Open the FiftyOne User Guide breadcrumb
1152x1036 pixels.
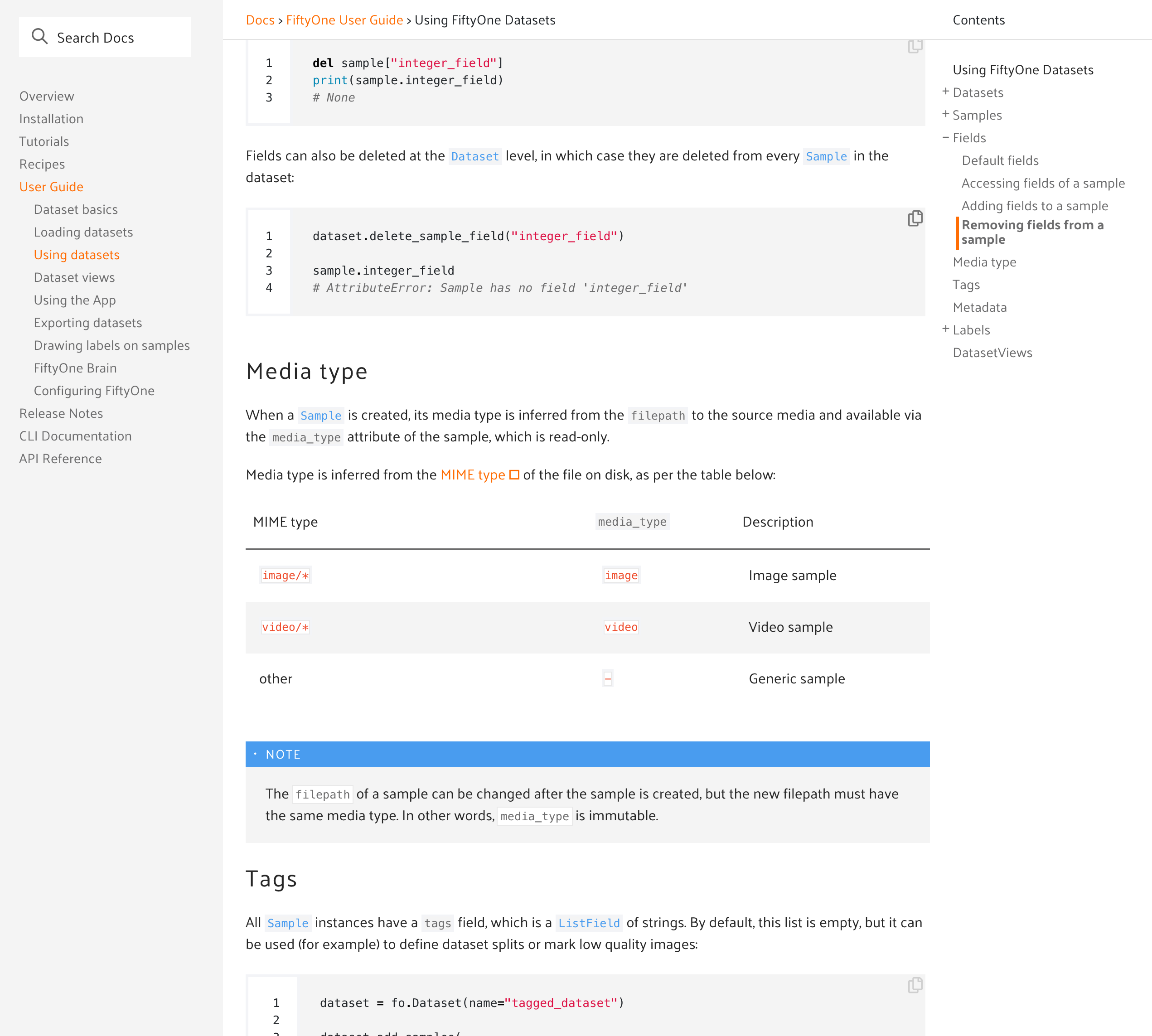point(344,20)
